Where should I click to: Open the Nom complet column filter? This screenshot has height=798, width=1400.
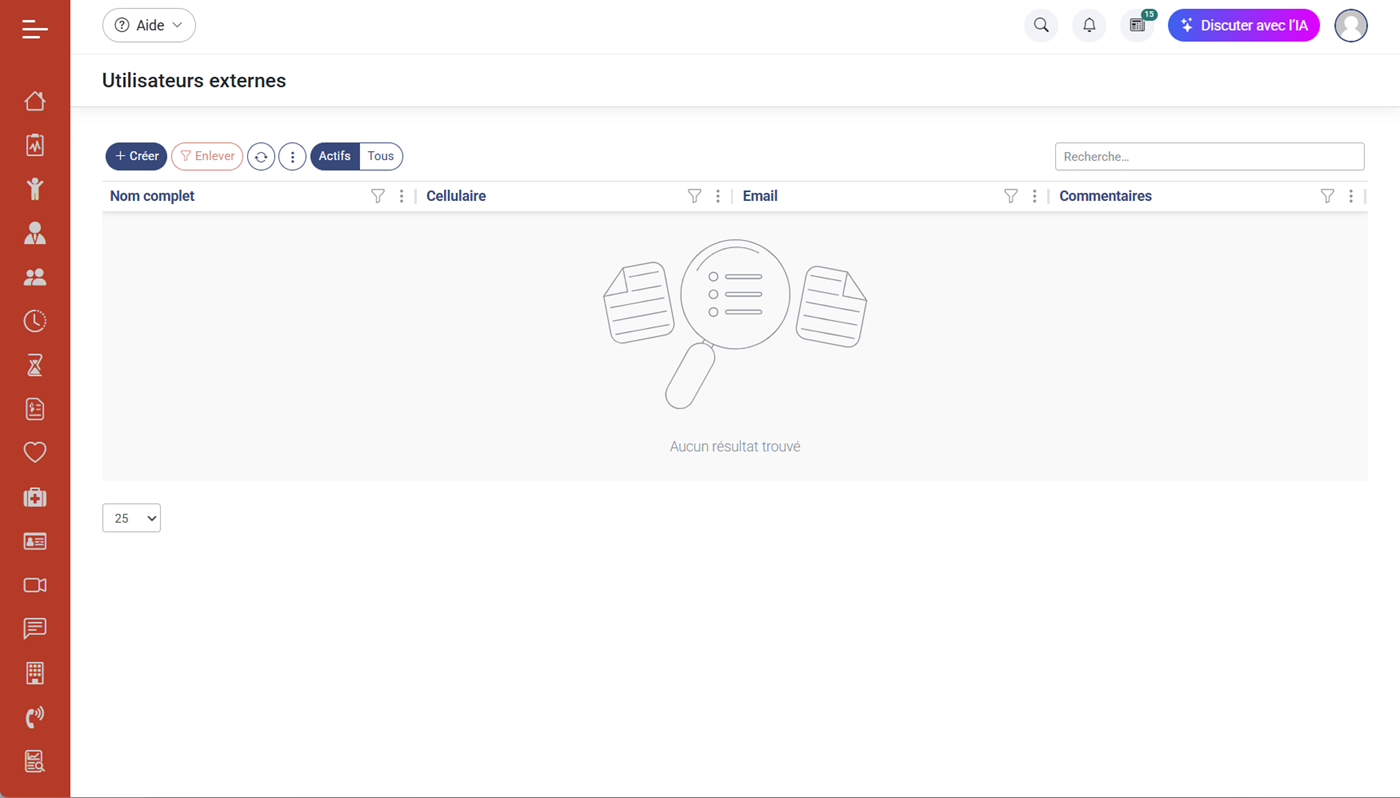click(378, 196)
